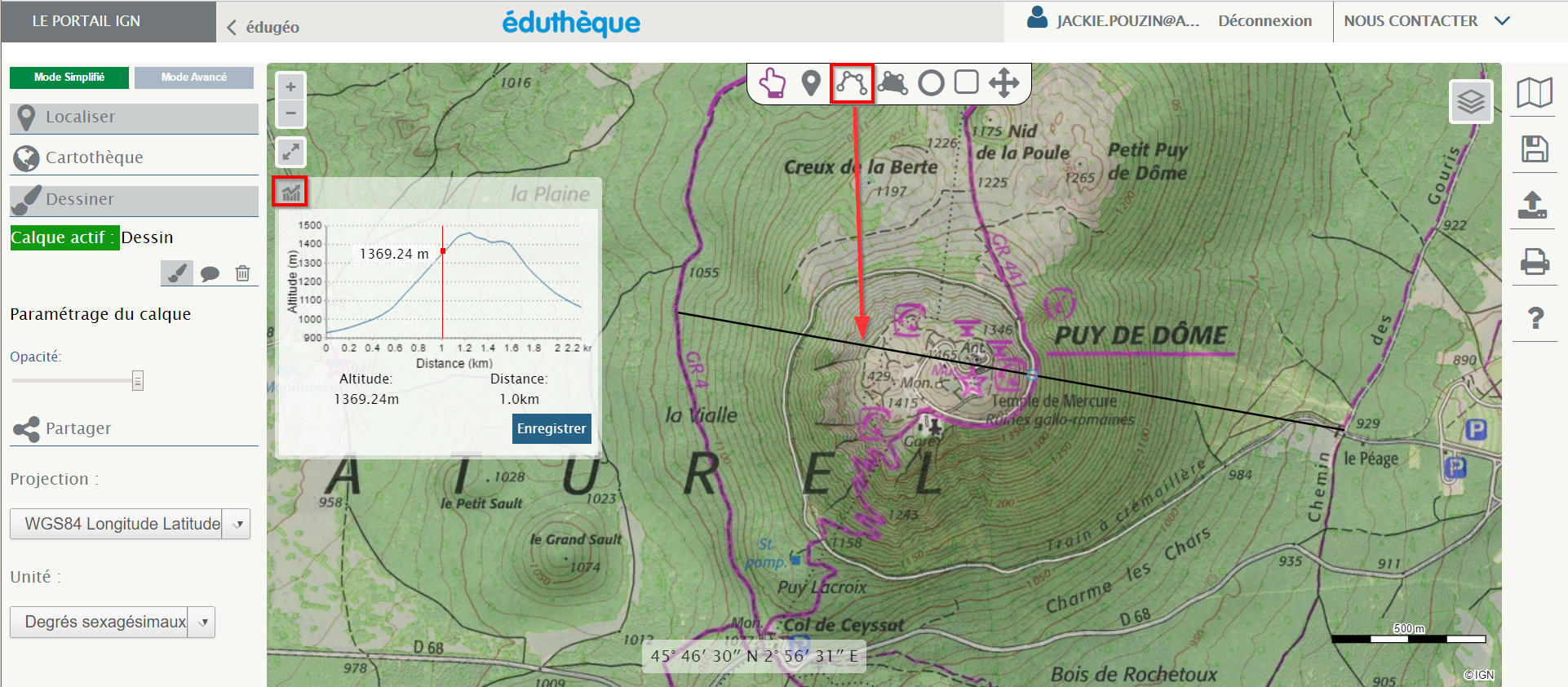Open the Partager section

[134, 429]
